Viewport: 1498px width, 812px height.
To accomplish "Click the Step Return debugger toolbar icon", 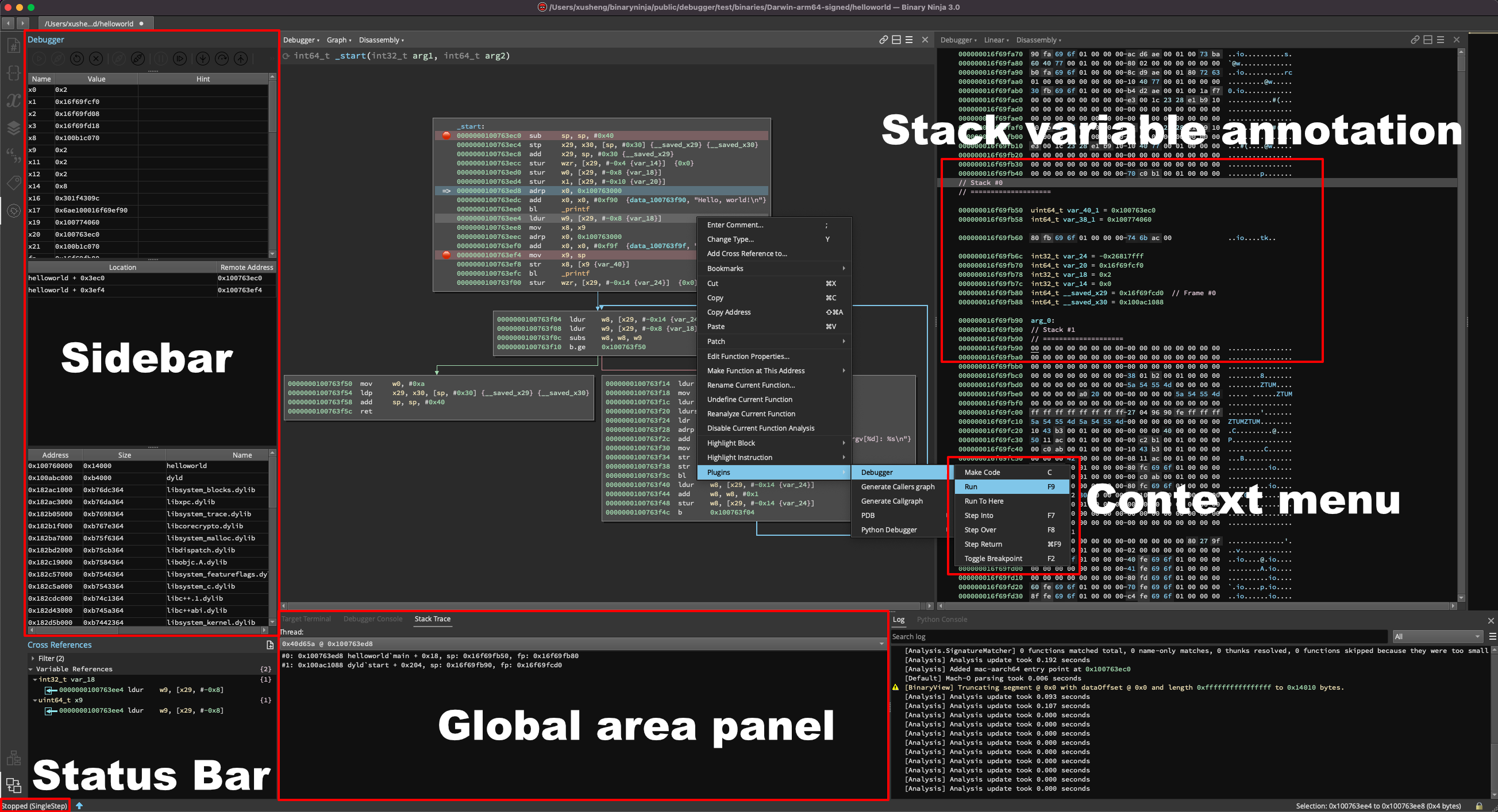I will 241,59.
